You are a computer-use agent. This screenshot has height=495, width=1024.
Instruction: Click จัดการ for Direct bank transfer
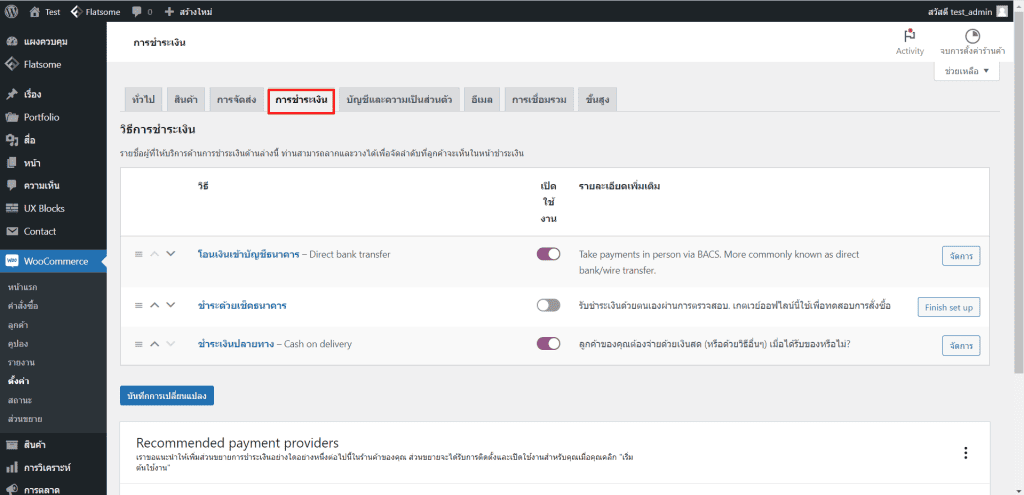(x=961, y=256)
